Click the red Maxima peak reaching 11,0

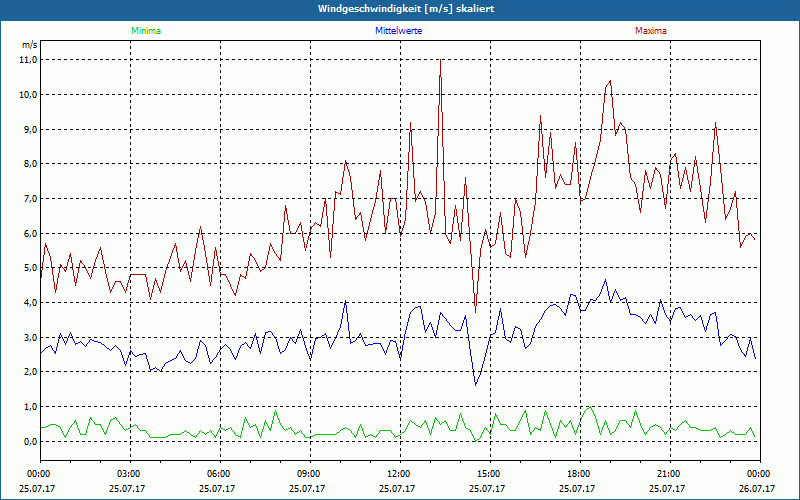click(x=440, y=61)
